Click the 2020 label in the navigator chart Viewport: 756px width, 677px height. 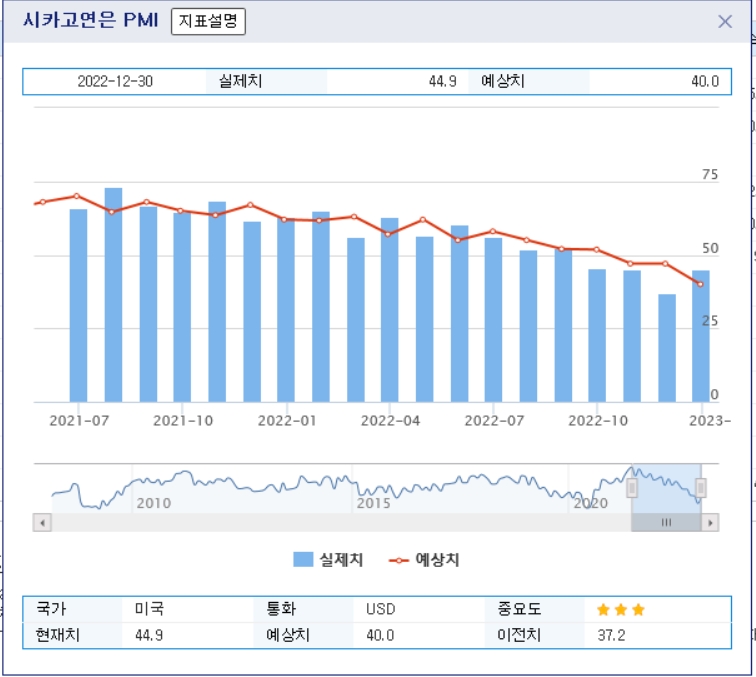(591, 503)
